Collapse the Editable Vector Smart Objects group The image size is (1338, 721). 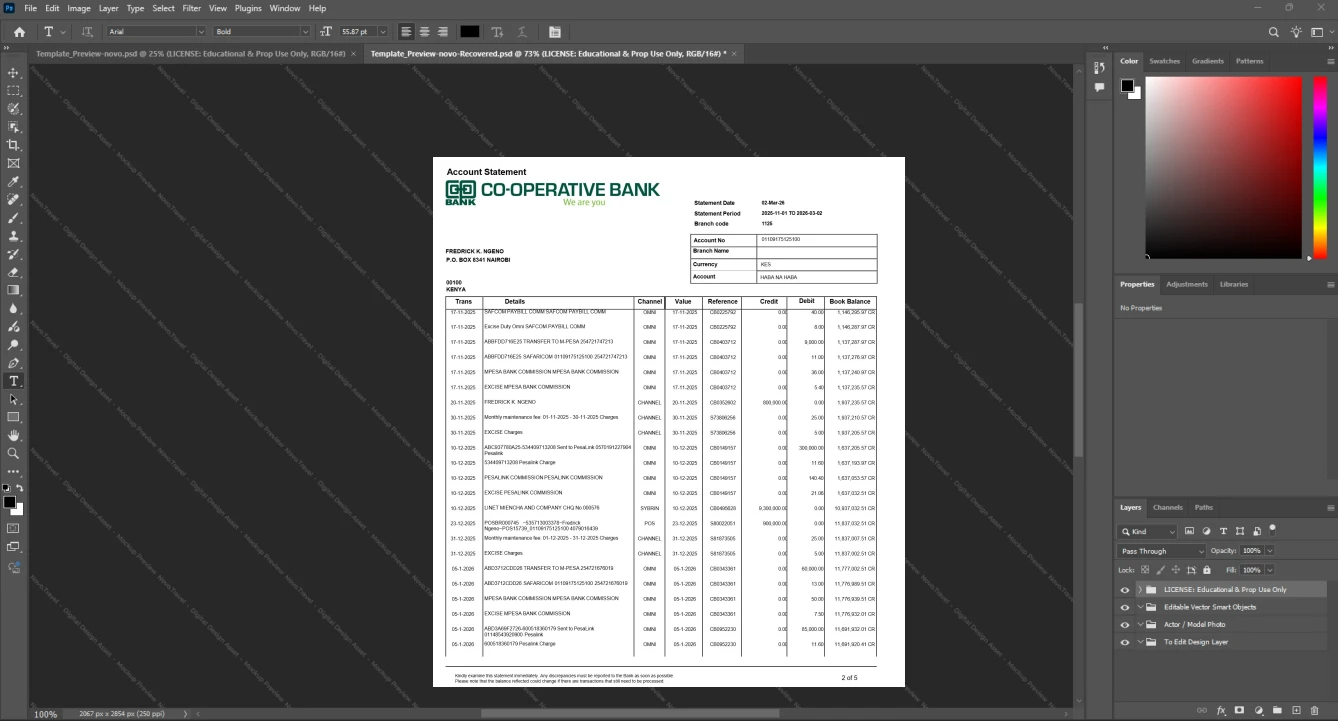(x=1140, y=607)
